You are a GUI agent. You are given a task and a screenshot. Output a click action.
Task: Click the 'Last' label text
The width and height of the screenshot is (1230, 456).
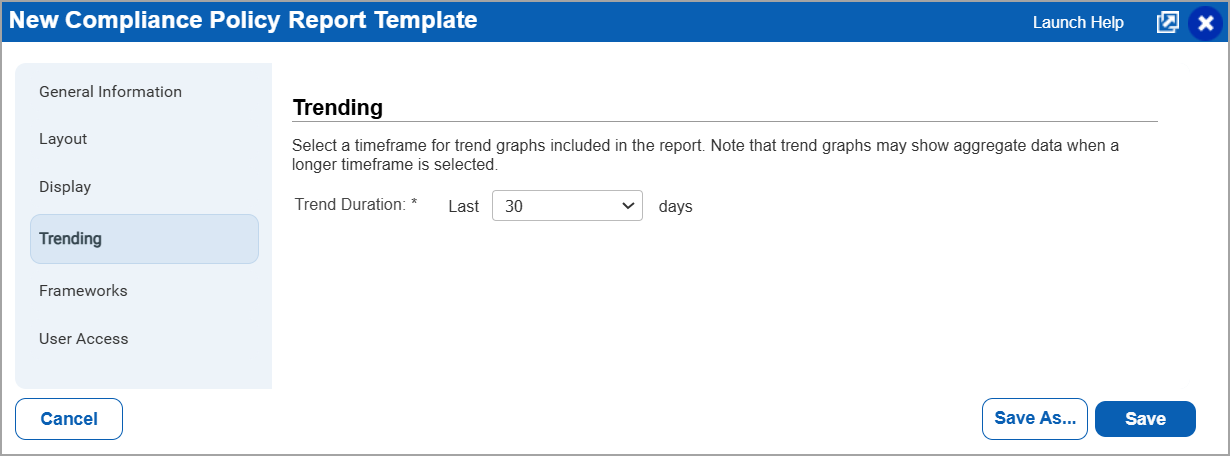(x=464, y=207)
